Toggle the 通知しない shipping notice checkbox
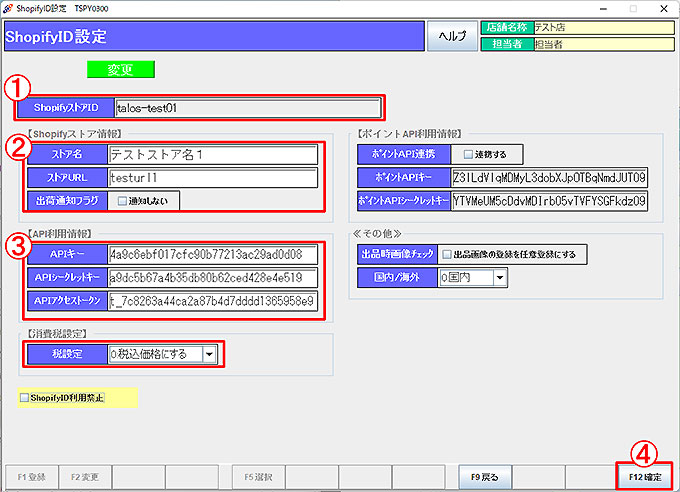Screen dimensions: 680x492 pos(122,201)
